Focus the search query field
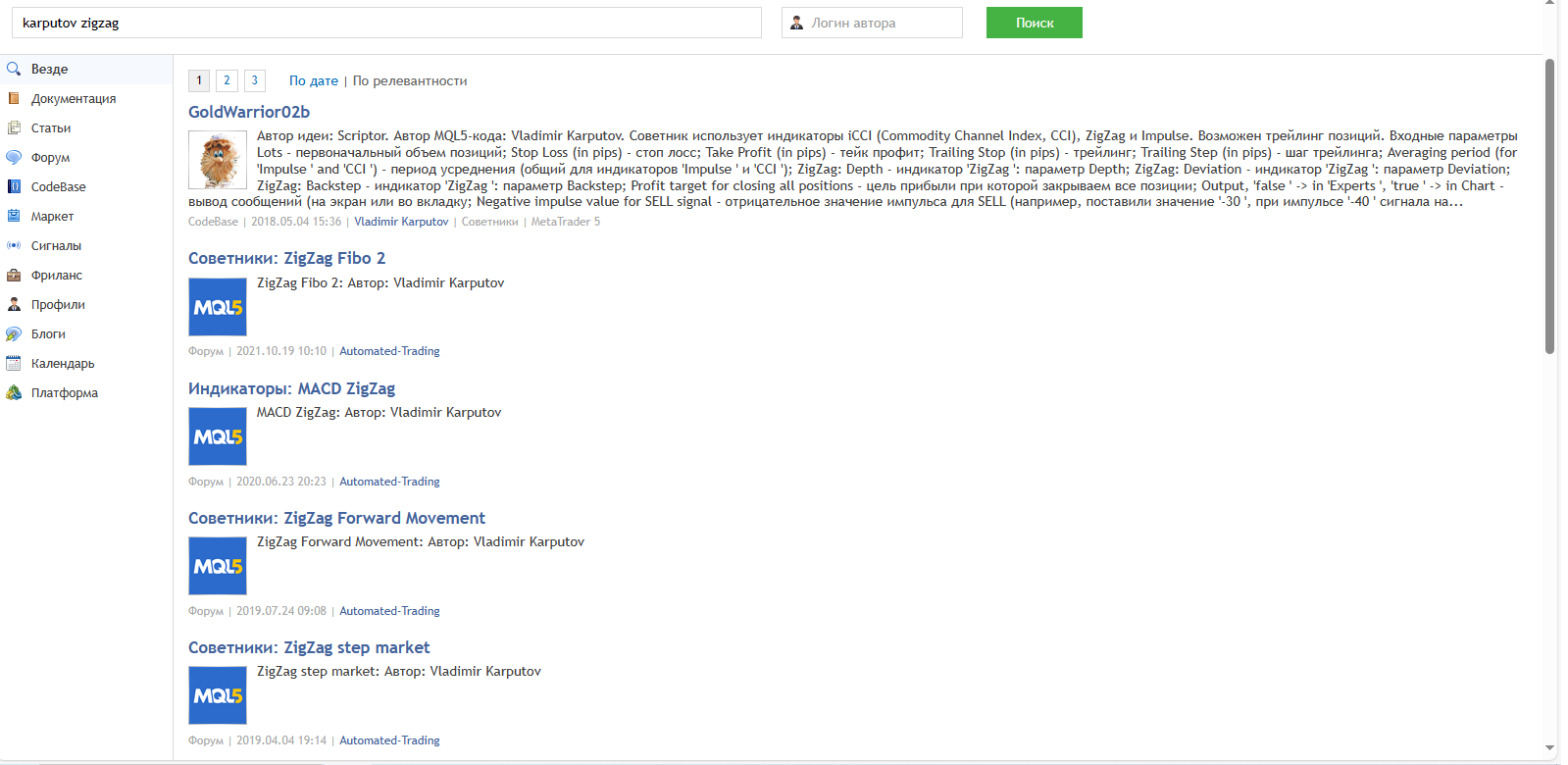 coord(386,23)
